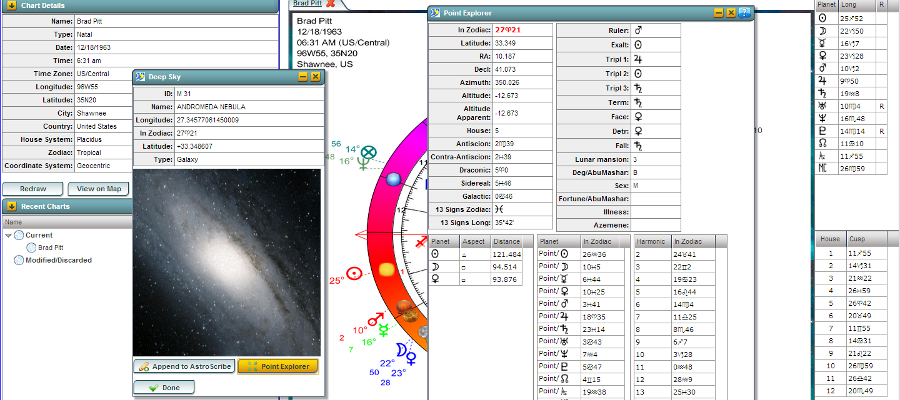Click the Point Explorer title bar icon
900x400 pixels.
(x=436, y=13)
